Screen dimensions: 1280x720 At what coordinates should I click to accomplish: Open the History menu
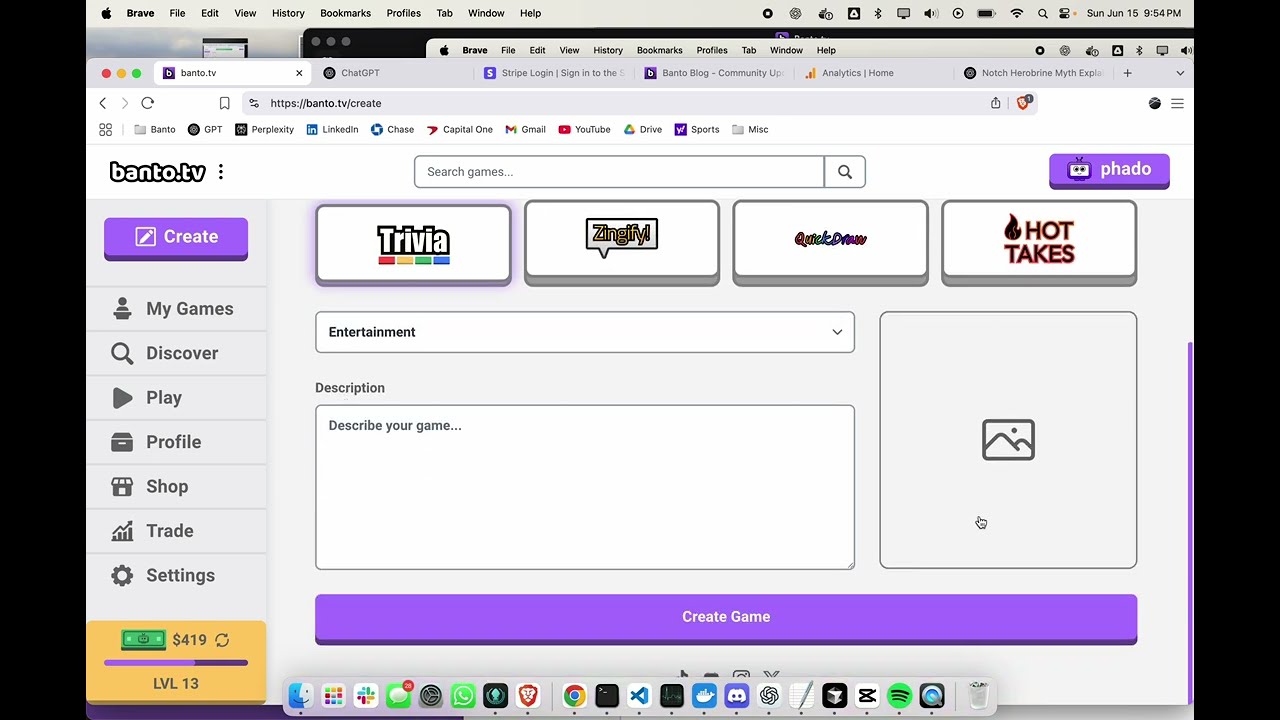[288, 13]
